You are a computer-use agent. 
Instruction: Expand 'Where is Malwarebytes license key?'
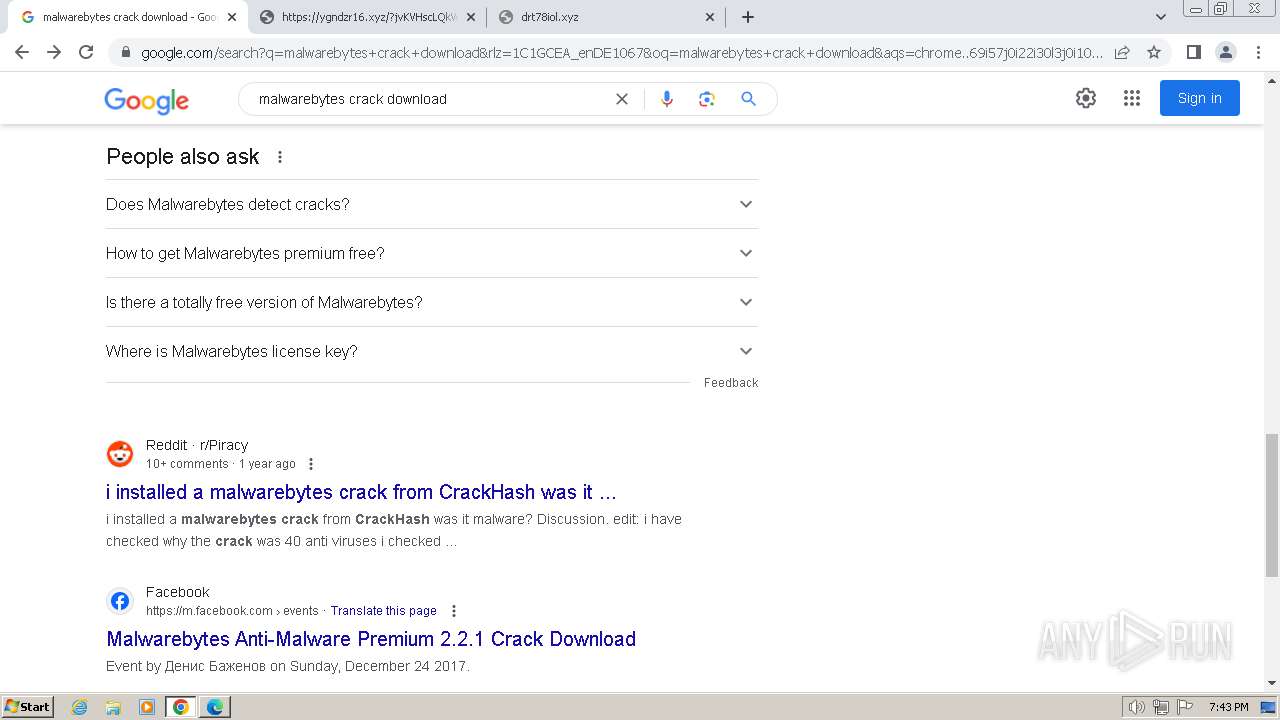pos(432,351)
